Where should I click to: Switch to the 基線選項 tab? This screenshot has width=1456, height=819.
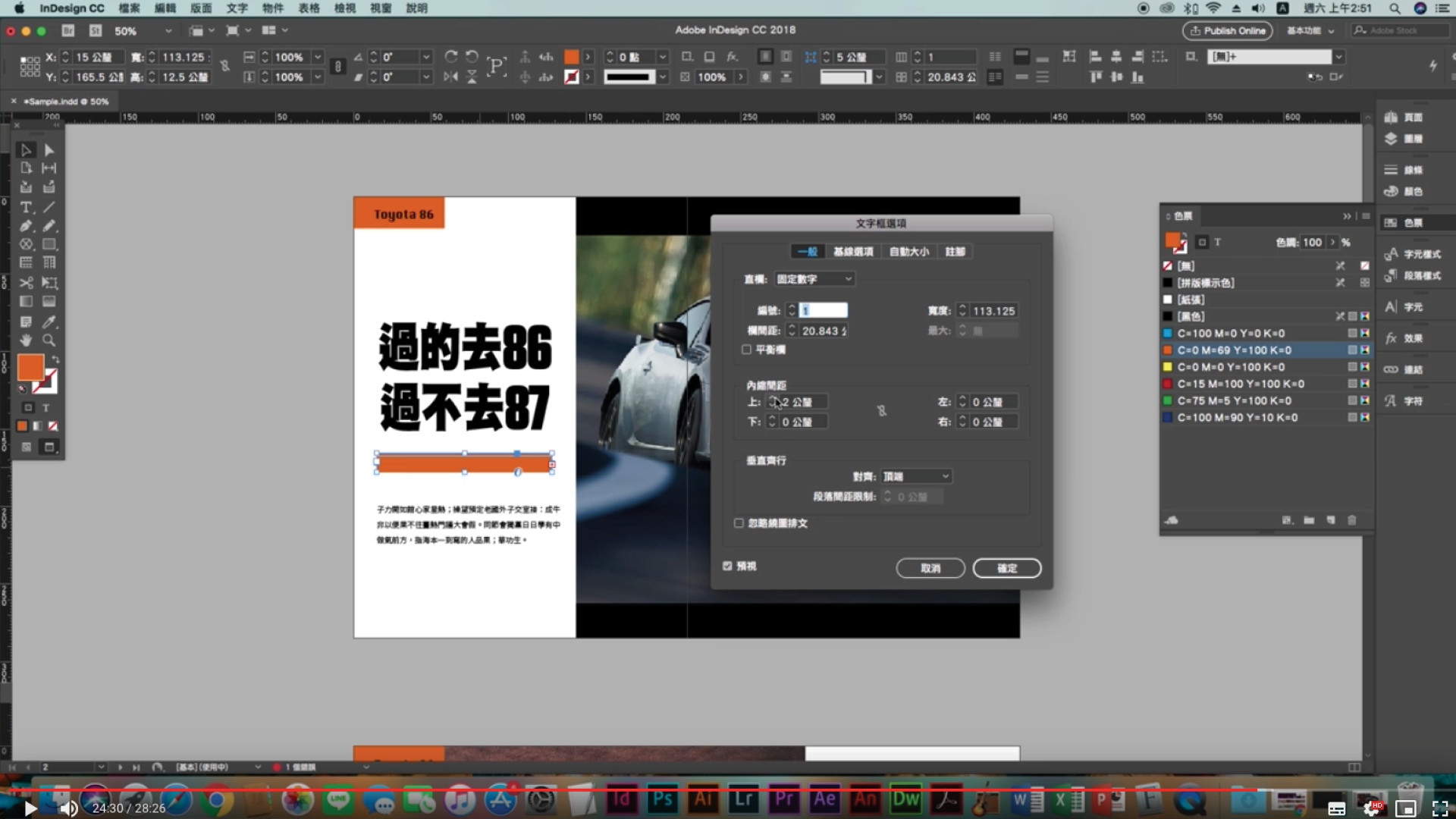point(853,252)
